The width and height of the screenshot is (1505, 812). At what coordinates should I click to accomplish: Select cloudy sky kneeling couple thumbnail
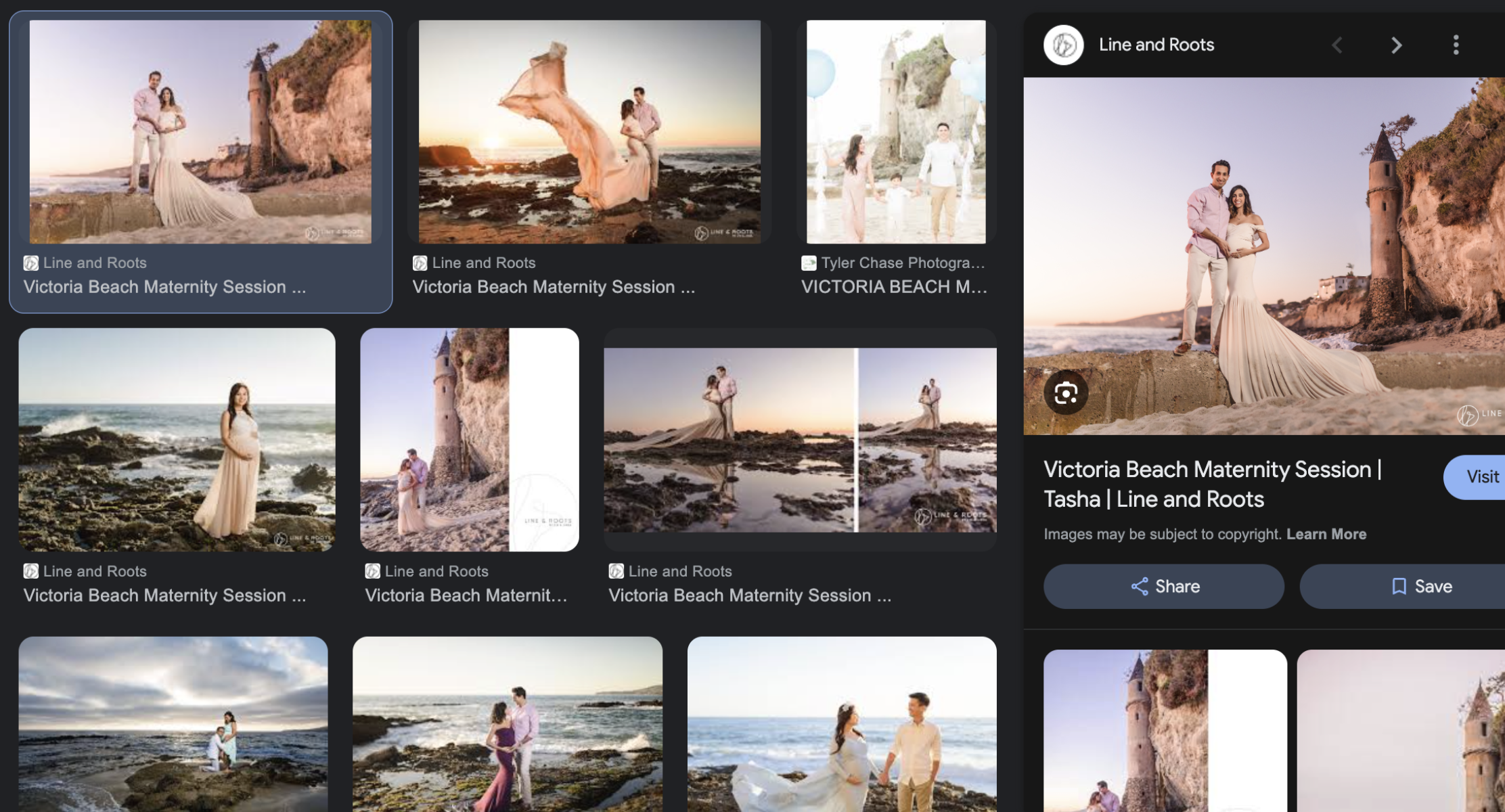pyautogui.click(x=173, y=724)
